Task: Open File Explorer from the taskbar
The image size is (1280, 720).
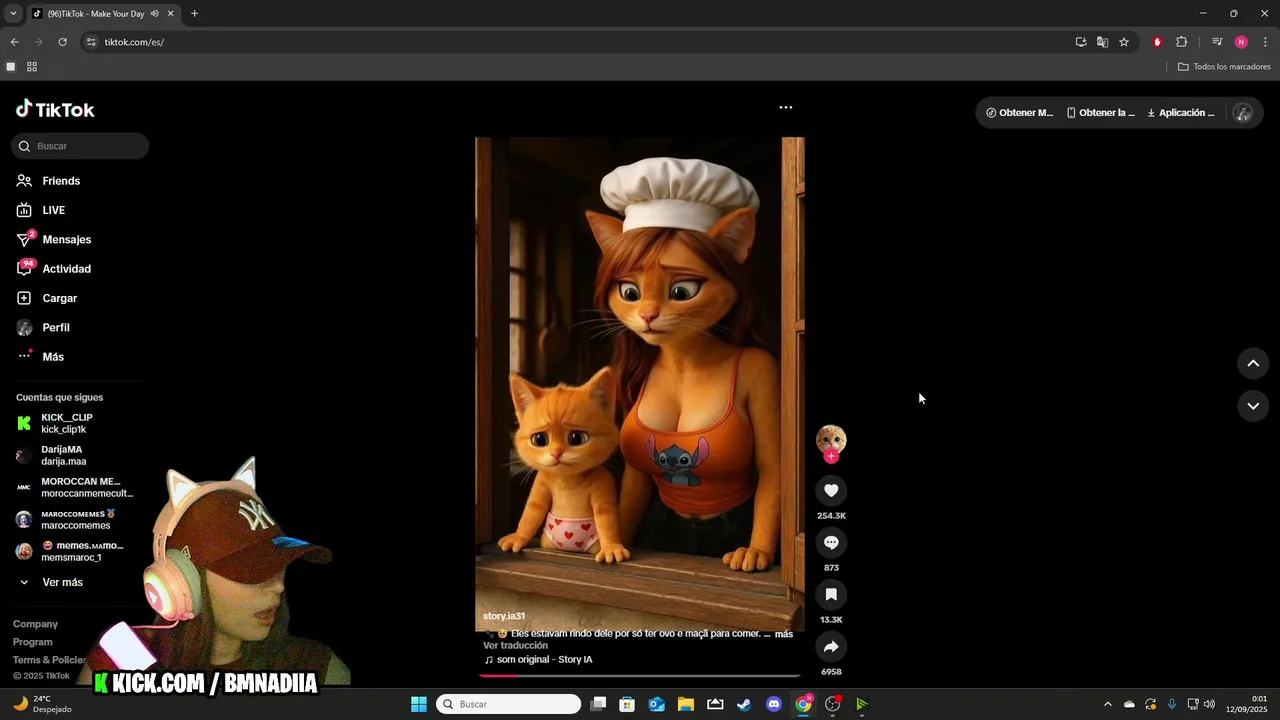Action: tap(686, 704)
